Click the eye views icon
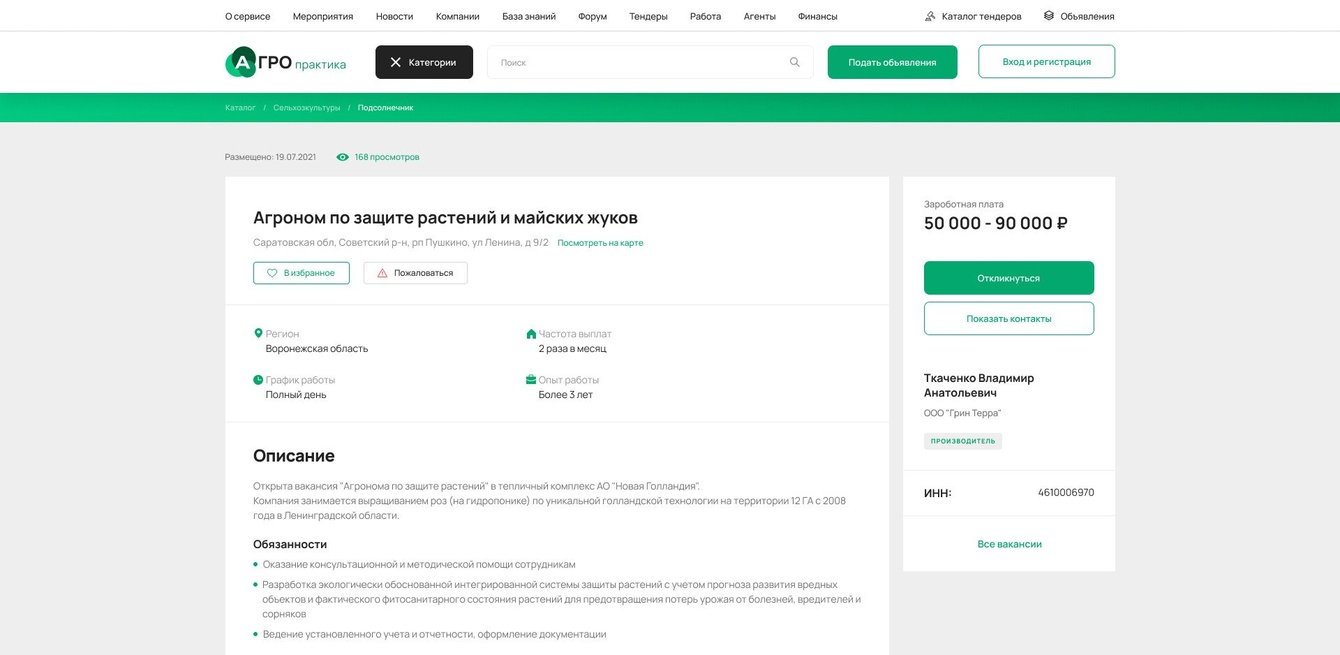The width and height of the screenshot is (1340, 655). point(343,157)
